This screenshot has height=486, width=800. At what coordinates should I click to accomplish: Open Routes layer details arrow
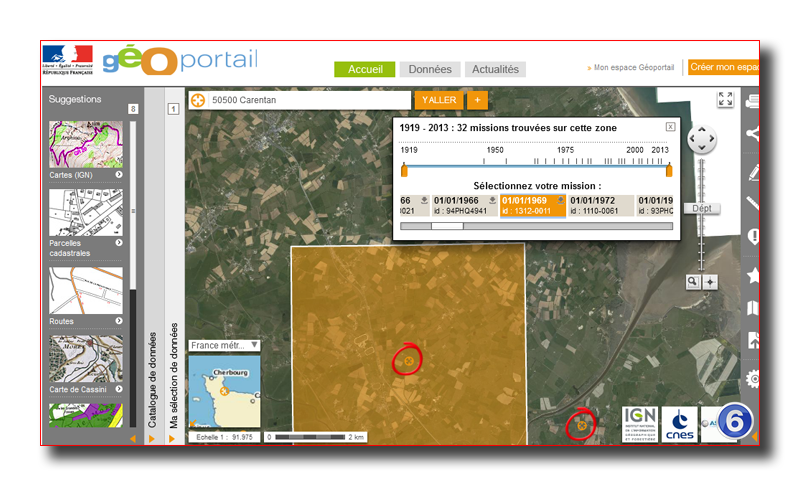click(x=119, y=321)
